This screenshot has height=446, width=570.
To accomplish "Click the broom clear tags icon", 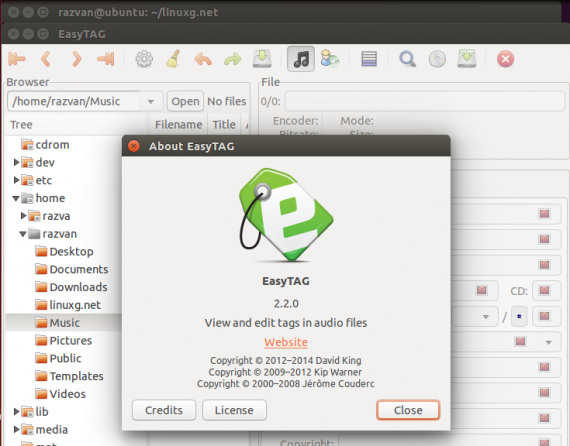I will 173,59.
